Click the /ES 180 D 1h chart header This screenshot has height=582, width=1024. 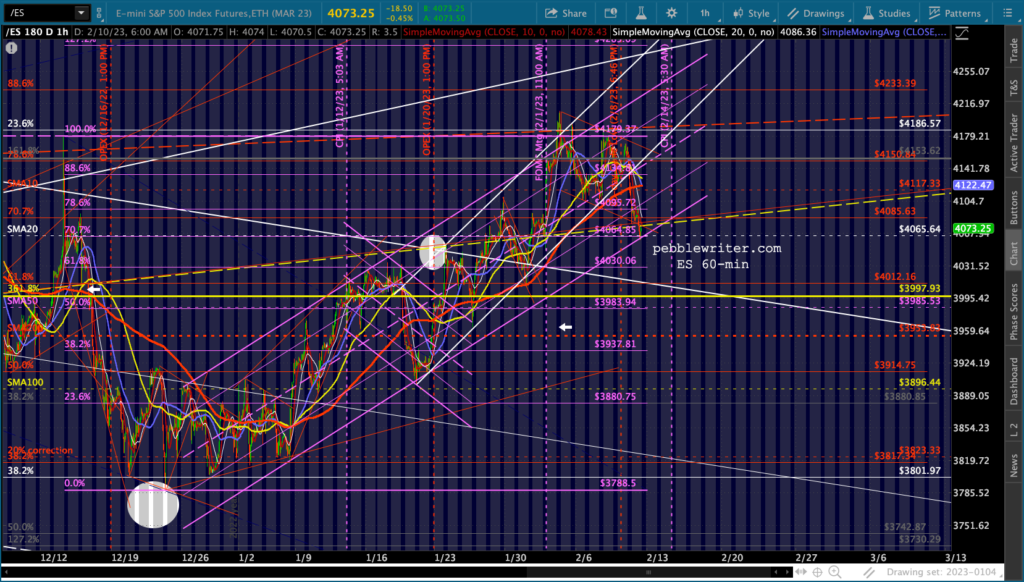(36, 32)
